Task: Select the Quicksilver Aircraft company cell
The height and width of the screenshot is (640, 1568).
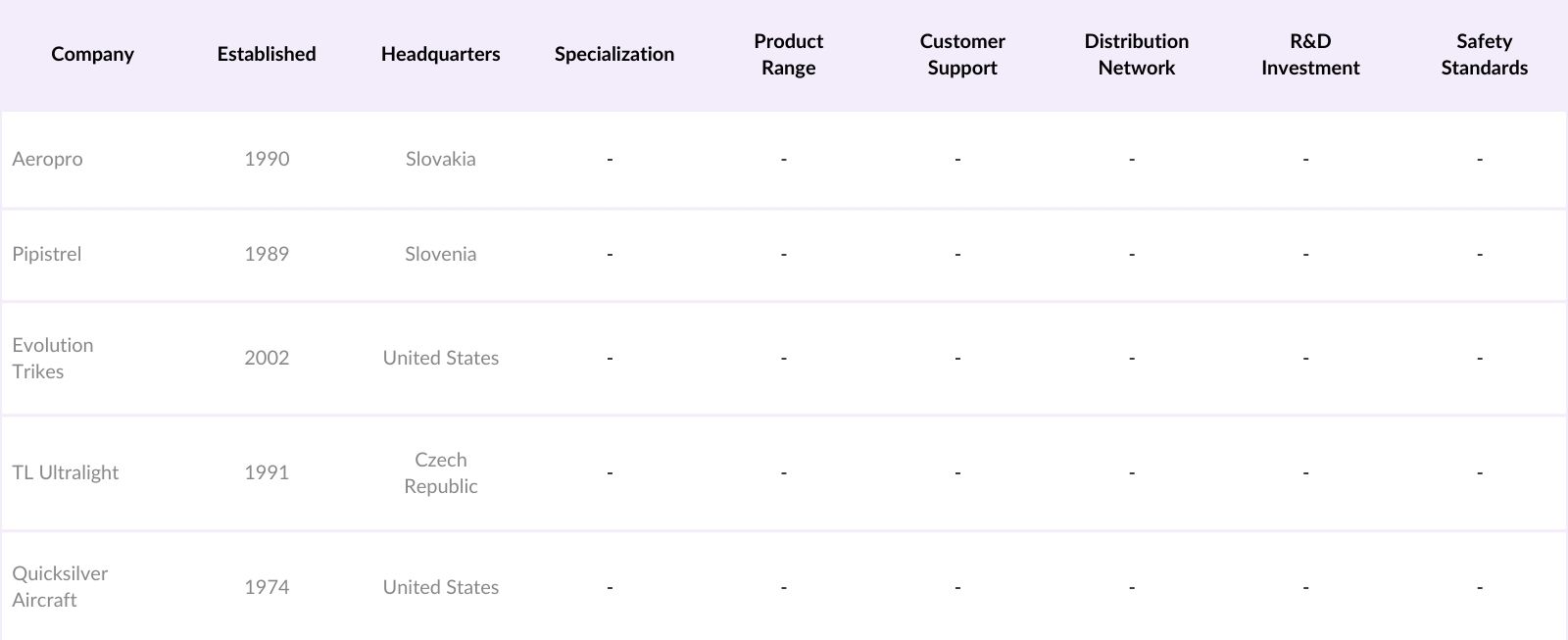Action: pyautogui.click(x=60, y=586)
